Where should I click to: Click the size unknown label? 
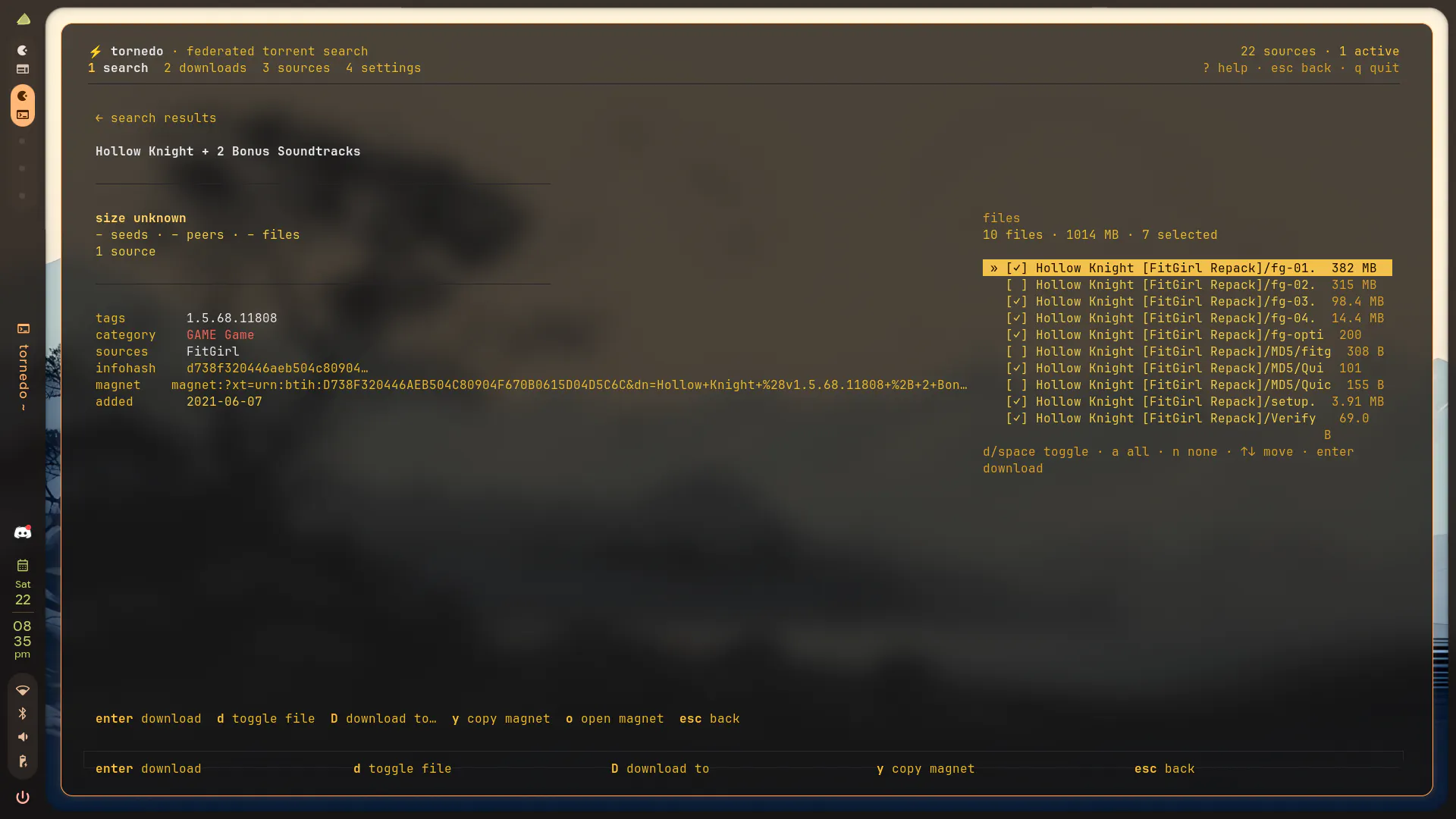coord(141,218)
